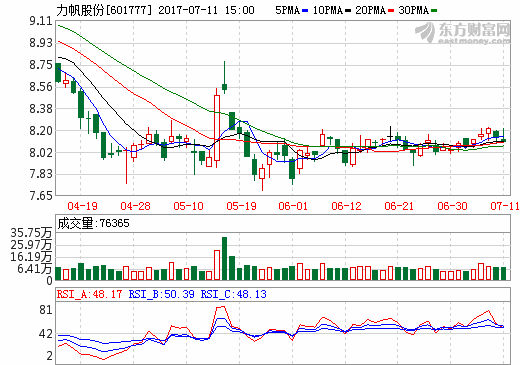
Task: Click the 06-01 date label
Action: [293, 206]
